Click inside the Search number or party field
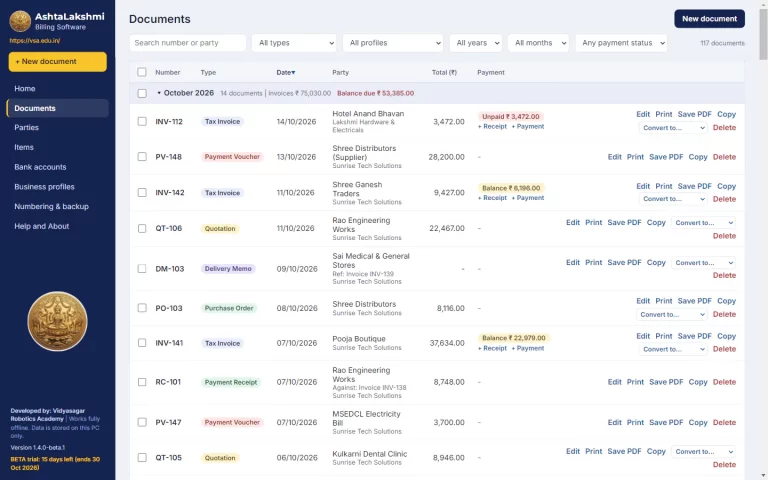 [188, 43]
